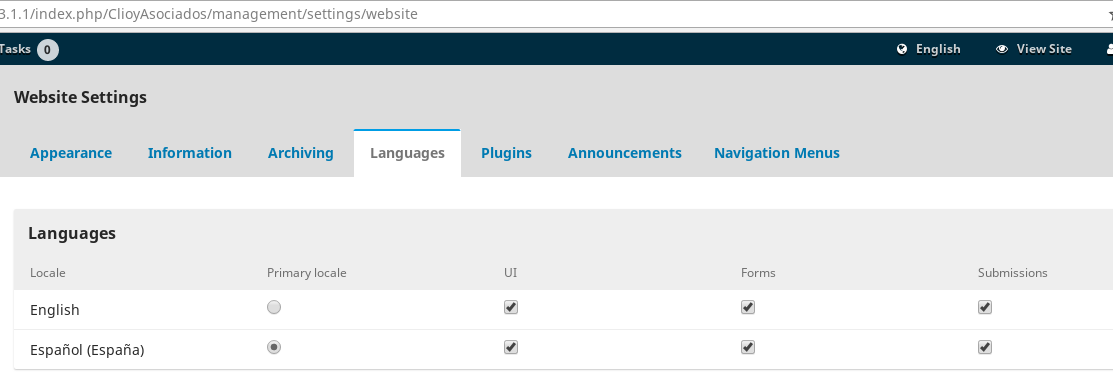
Task: Click the Español (España) locale label
Action: click(87, 350)
